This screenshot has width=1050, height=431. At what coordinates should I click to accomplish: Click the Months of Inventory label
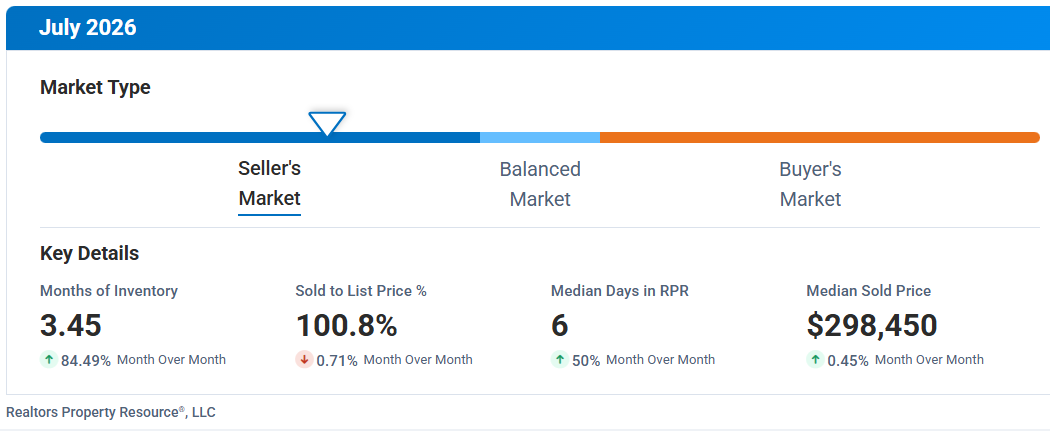109,291
